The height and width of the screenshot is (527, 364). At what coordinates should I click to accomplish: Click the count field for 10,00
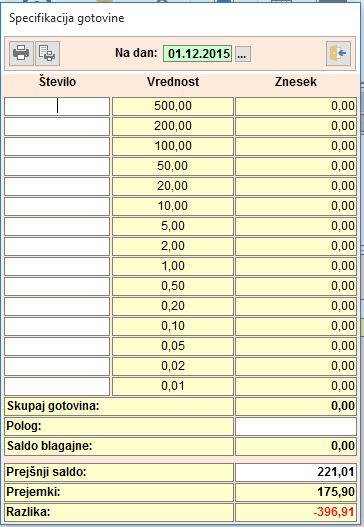(57, 206)
